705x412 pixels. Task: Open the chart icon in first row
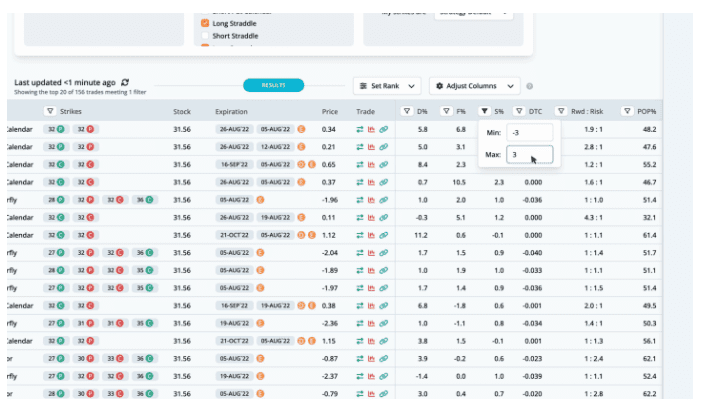(372, 130)
